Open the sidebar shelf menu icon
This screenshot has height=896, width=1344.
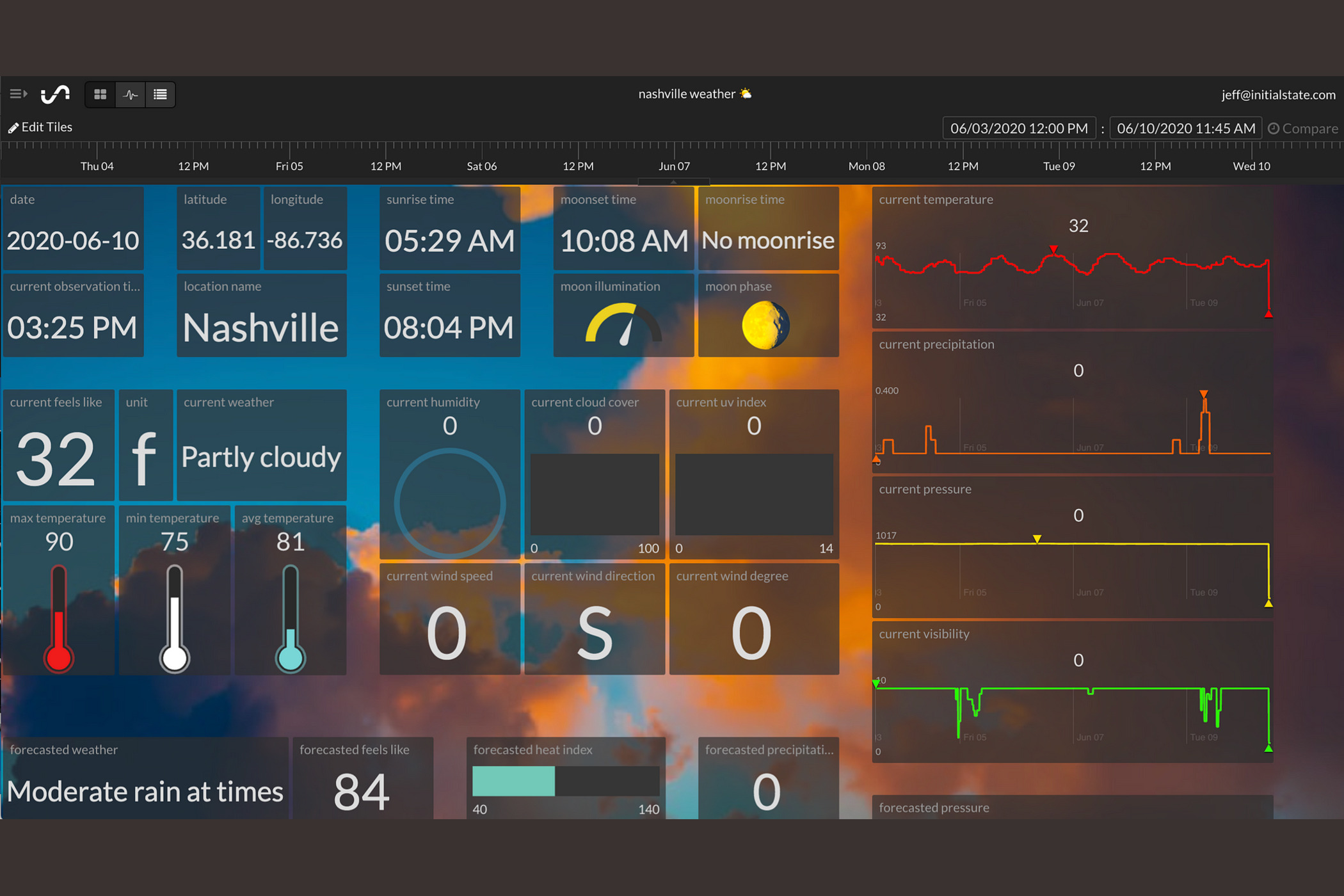18,94
